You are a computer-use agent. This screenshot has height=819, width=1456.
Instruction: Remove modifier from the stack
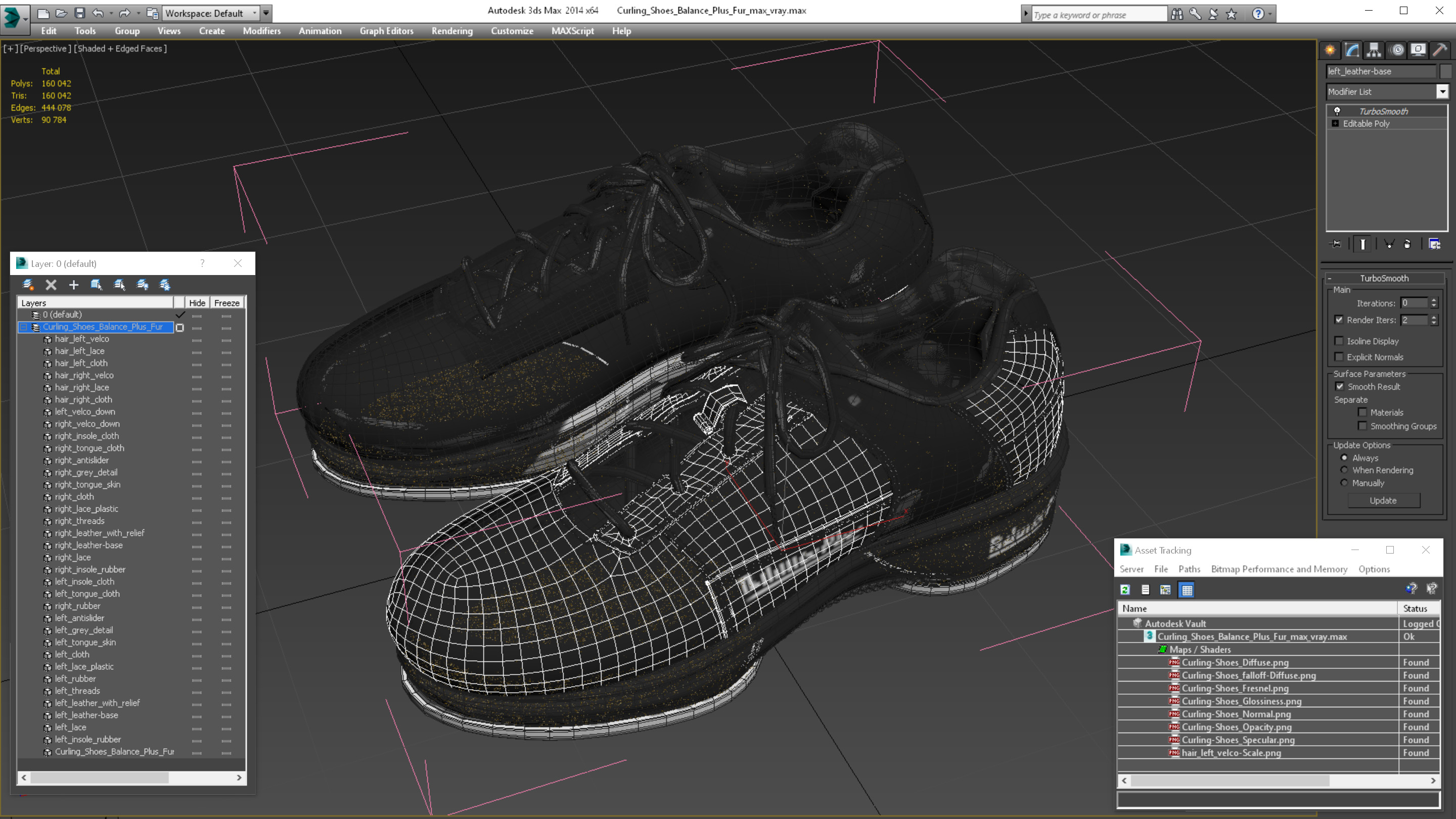(1407, 244)
